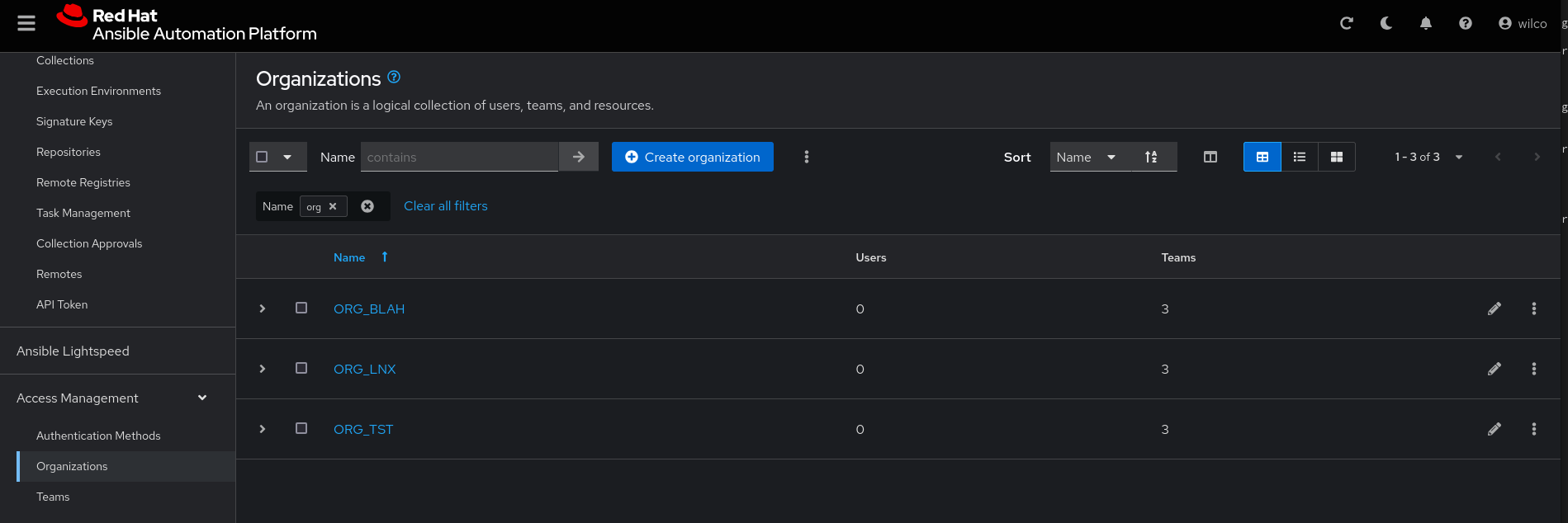Image resolution: width=1568 pixels, height=523 pixels.
Task: Expand the ORG_TST row
Action: [x=263, y=429]
